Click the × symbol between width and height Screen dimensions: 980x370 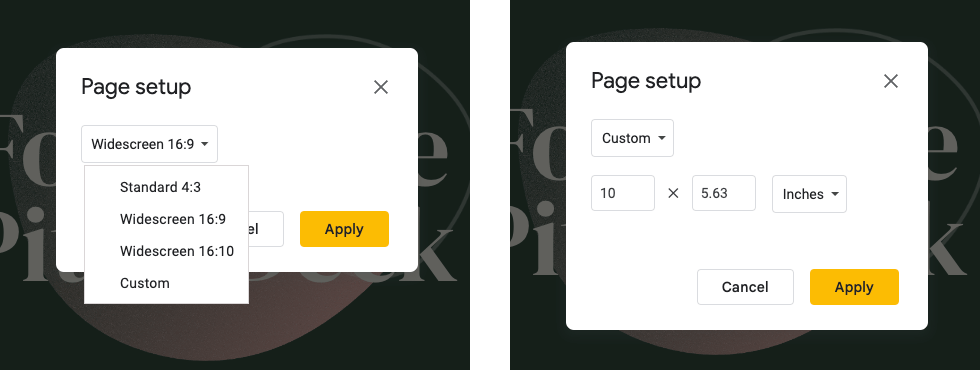pyautogui.click(x=673, y=194)
